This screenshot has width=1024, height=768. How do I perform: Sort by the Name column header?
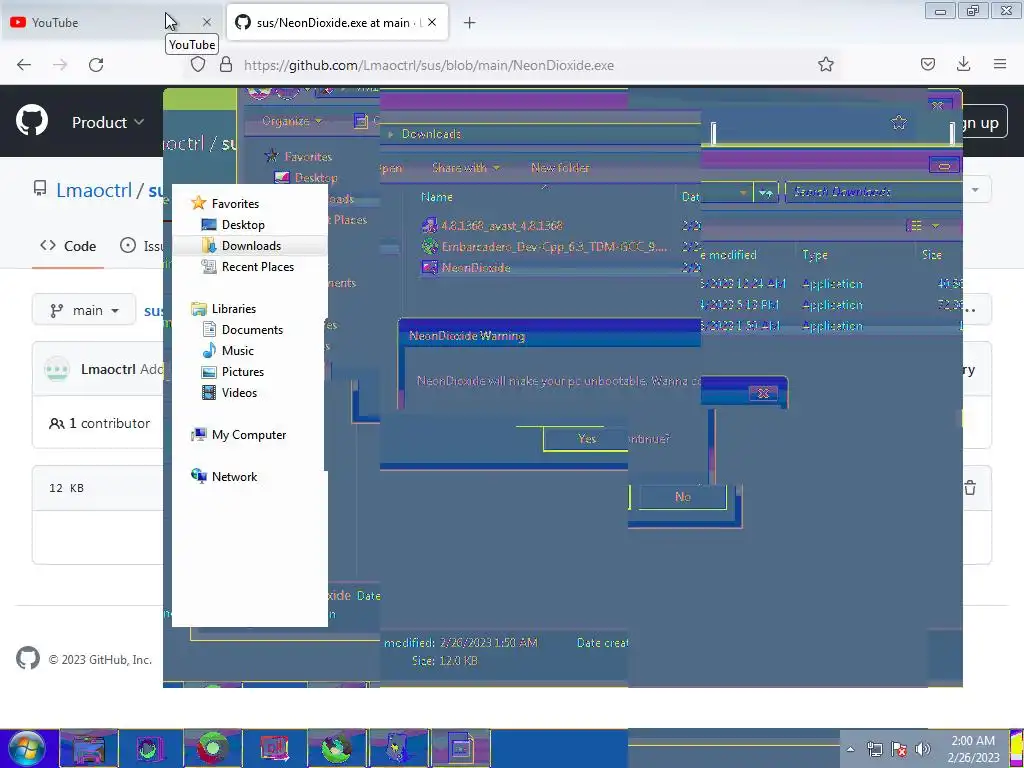tap(437, 197)
